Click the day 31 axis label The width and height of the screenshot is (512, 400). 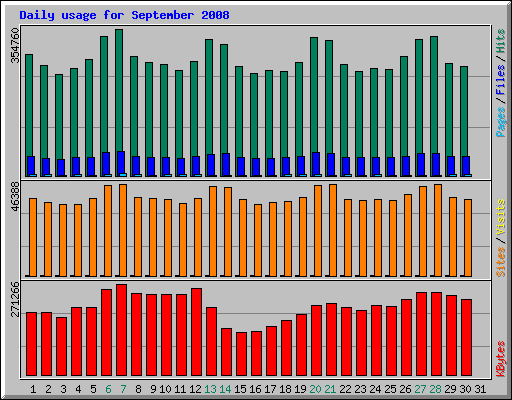480,389
